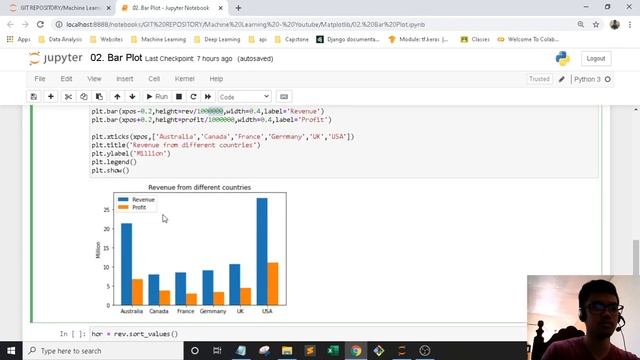Screen dimensions: 640x360
Task: Open the Deep Learning bookmark folder
Action: 218,39
